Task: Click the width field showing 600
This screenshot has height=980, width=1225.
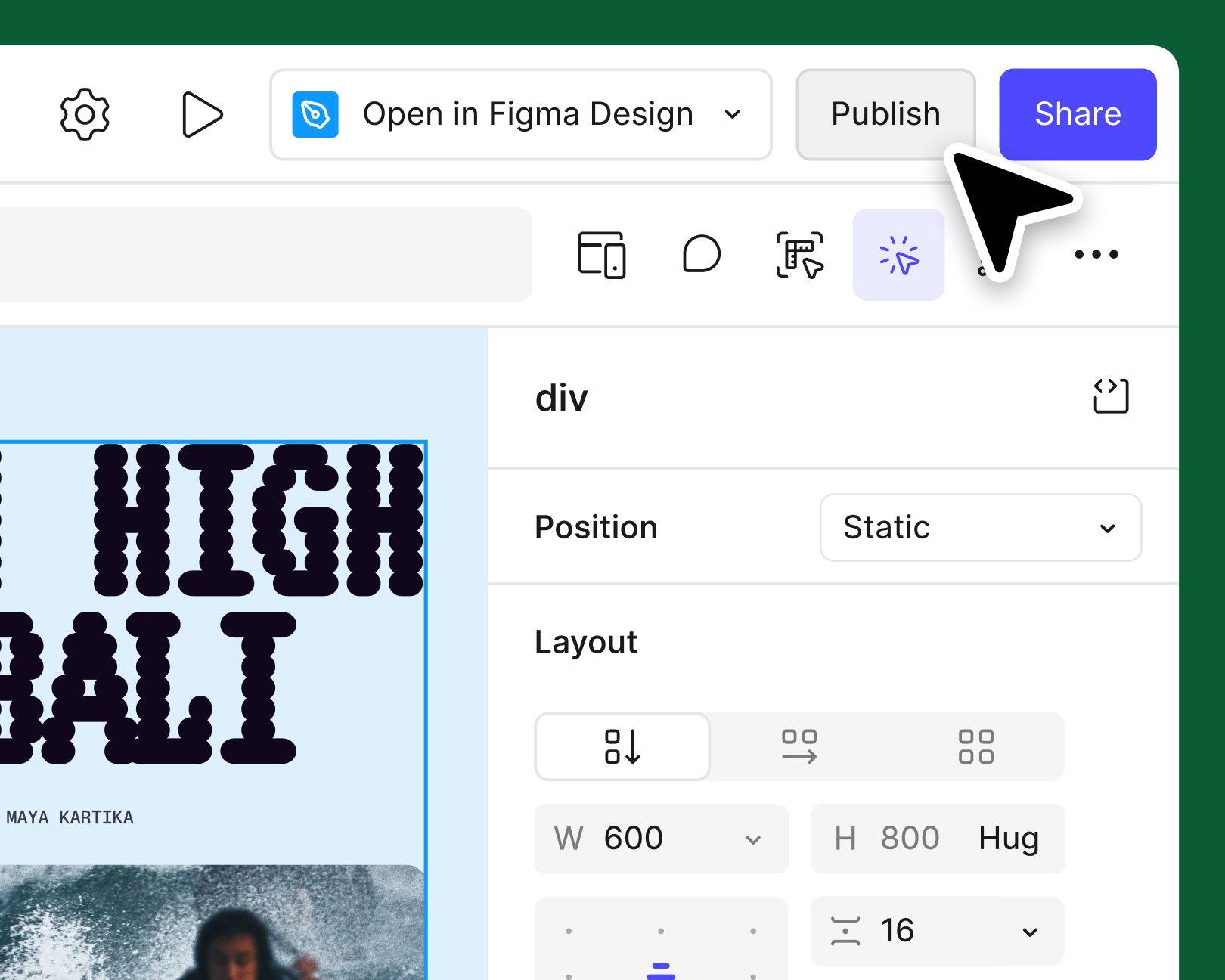Action: pyautogui.click(x=661, y=839)
